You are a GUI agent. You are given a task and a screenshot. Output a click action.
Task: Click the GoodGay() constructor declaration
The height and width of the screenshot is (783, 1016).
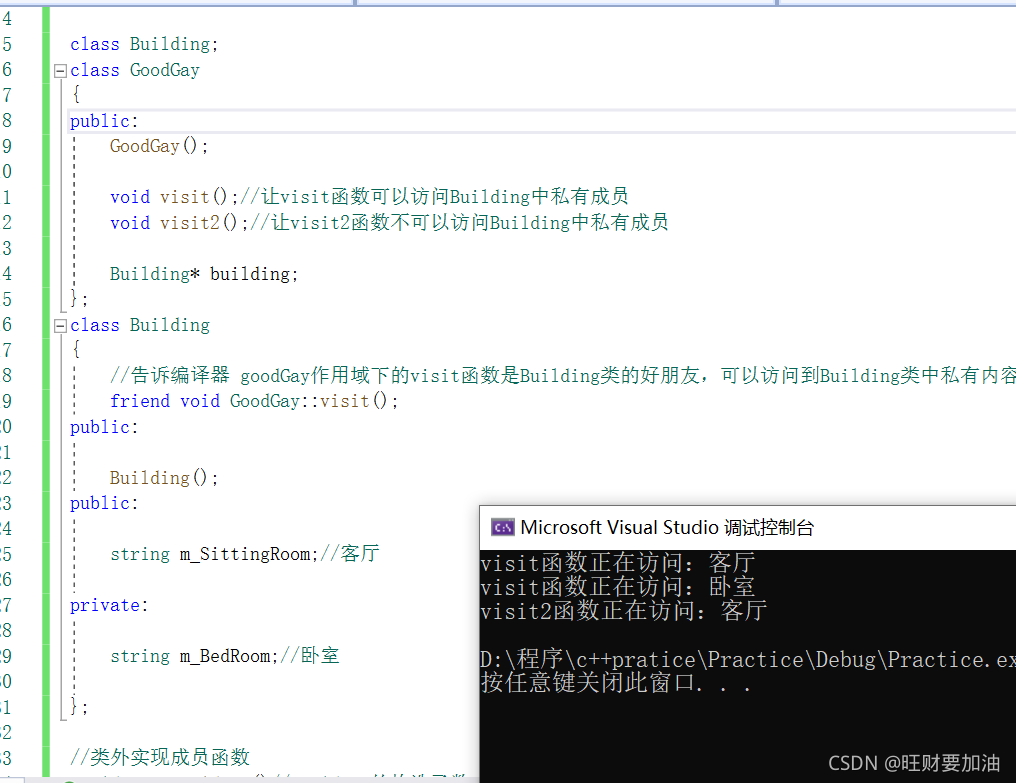click(159, 146)
